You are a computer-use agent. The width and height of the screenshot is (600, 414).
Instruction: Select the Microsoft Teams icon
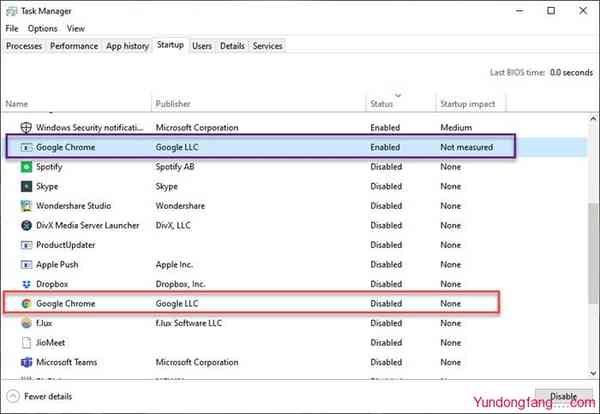coord(26,362)
